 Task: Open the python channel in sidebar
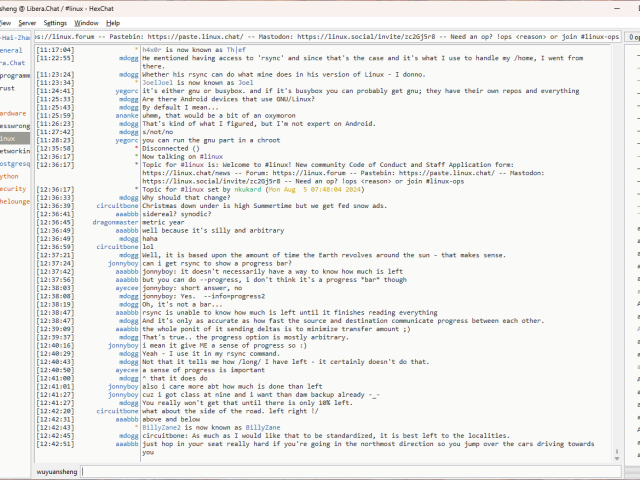point(10,176)
